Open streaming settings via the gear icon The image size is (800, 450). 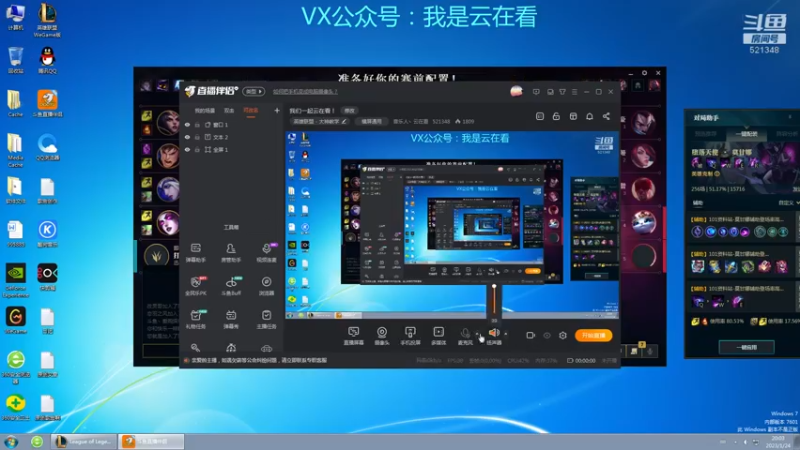(563, 335)
